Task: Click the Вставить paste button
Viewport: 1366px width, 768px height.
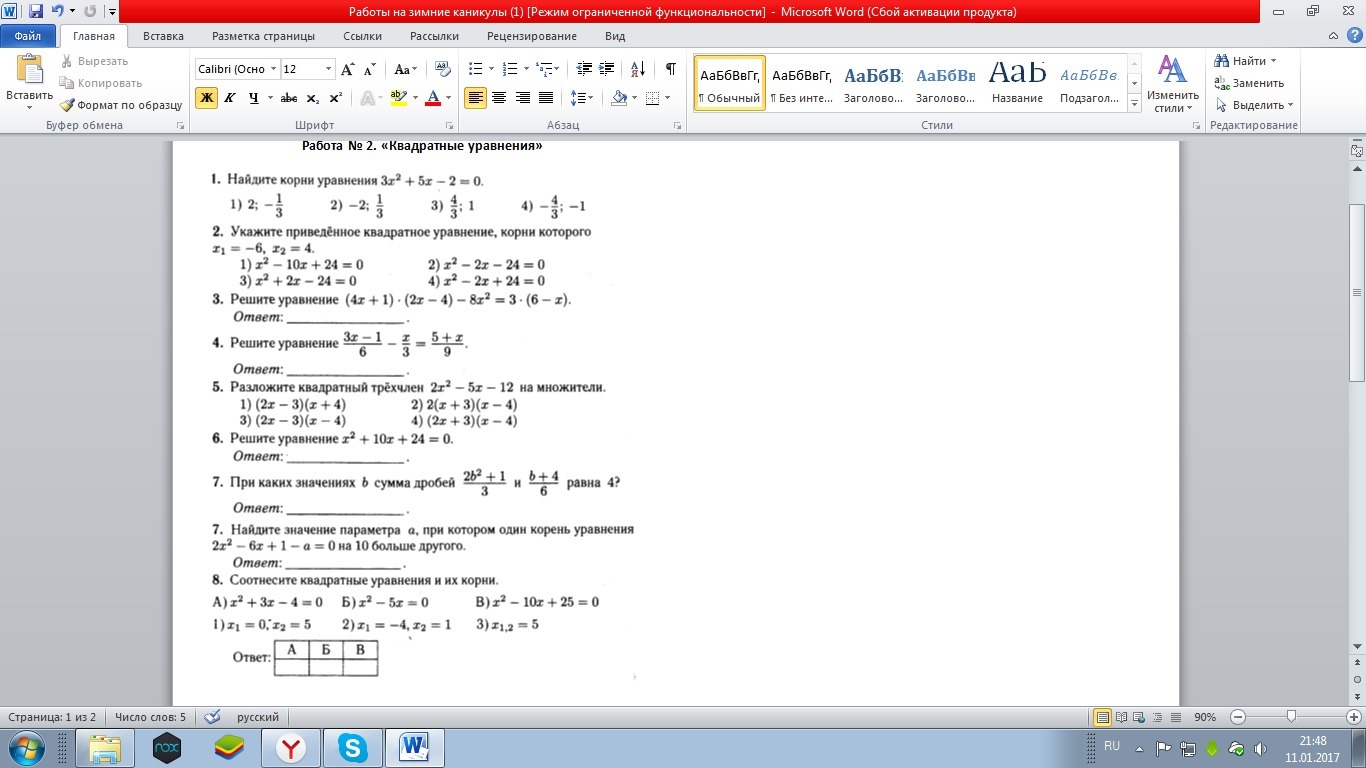Action: (29, 83)
